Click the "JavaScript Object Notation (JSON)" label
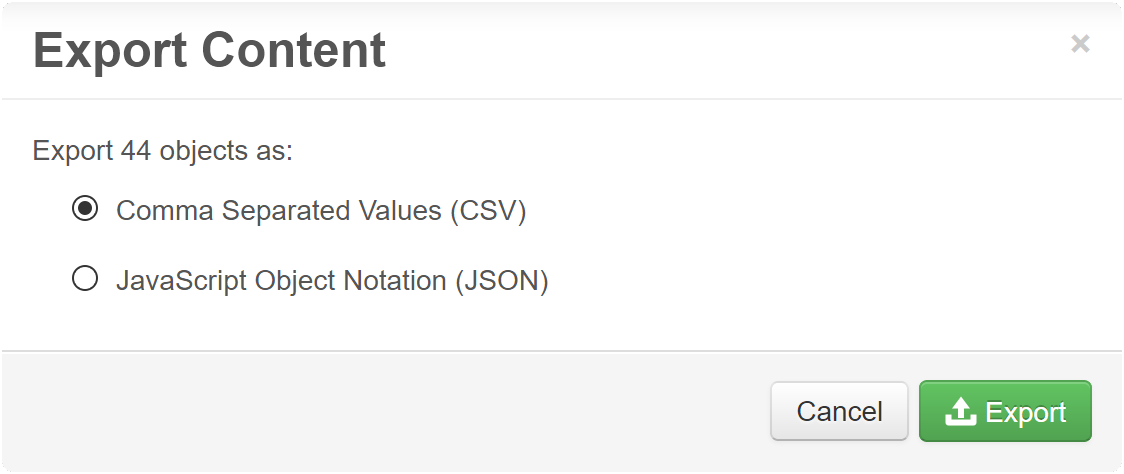This screenshot has width=1124, height=474. (332, 280)
